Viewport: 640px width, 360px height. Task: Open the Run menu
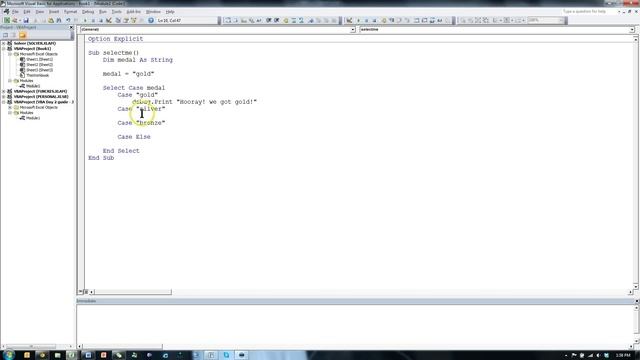coord(103,12)
